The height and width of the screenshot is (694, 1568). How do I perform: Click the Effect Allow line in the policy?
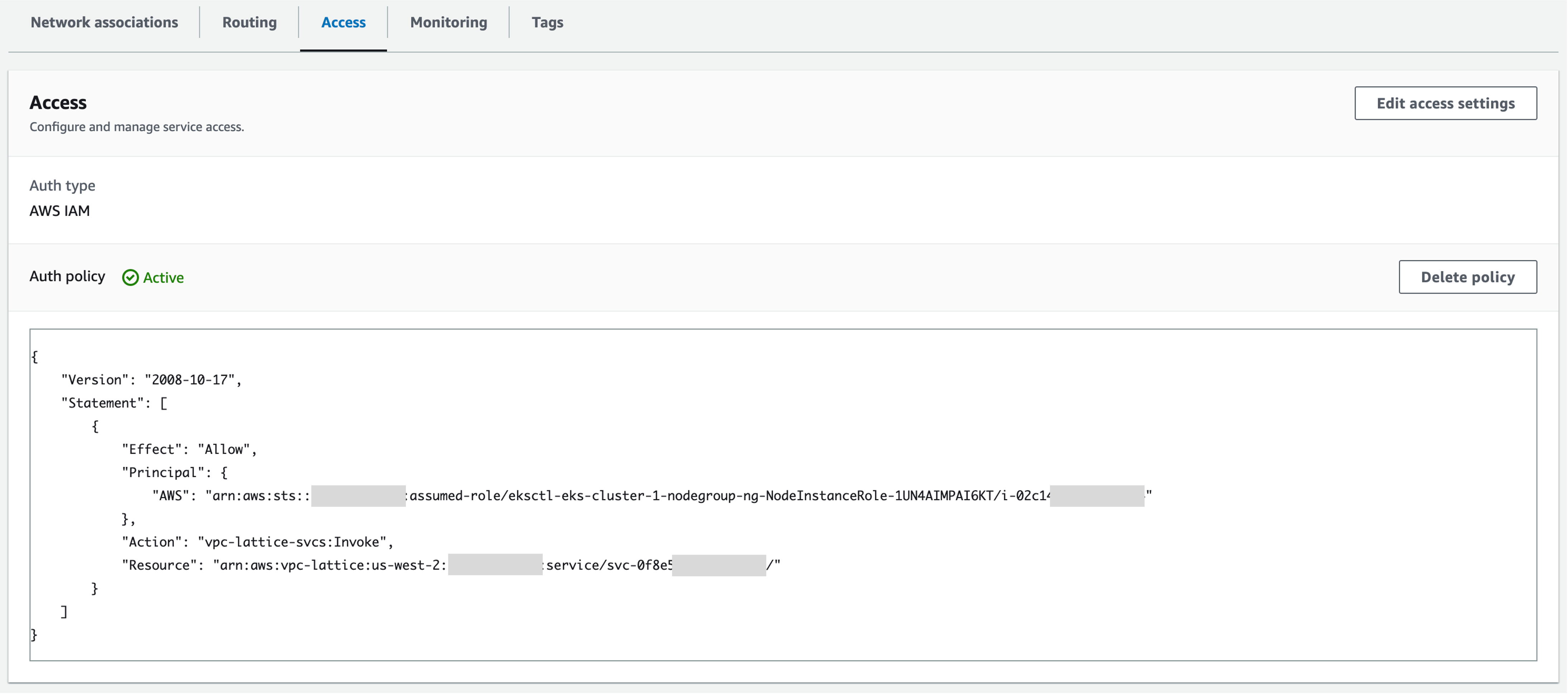[189, 449]
